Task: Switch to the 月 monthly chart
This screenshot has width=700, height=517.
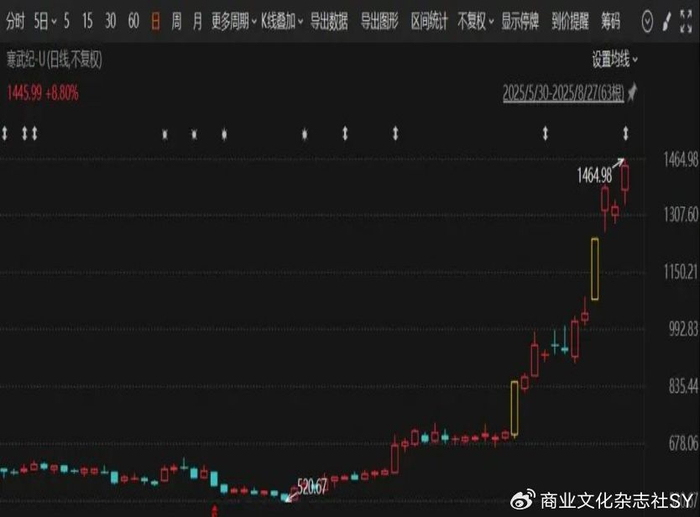Action: [x=197, y=21]
